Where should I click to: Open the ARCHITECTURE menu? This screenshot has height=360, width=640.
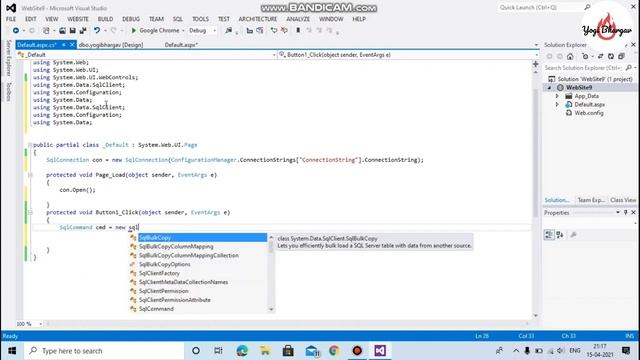coord(258,19)
